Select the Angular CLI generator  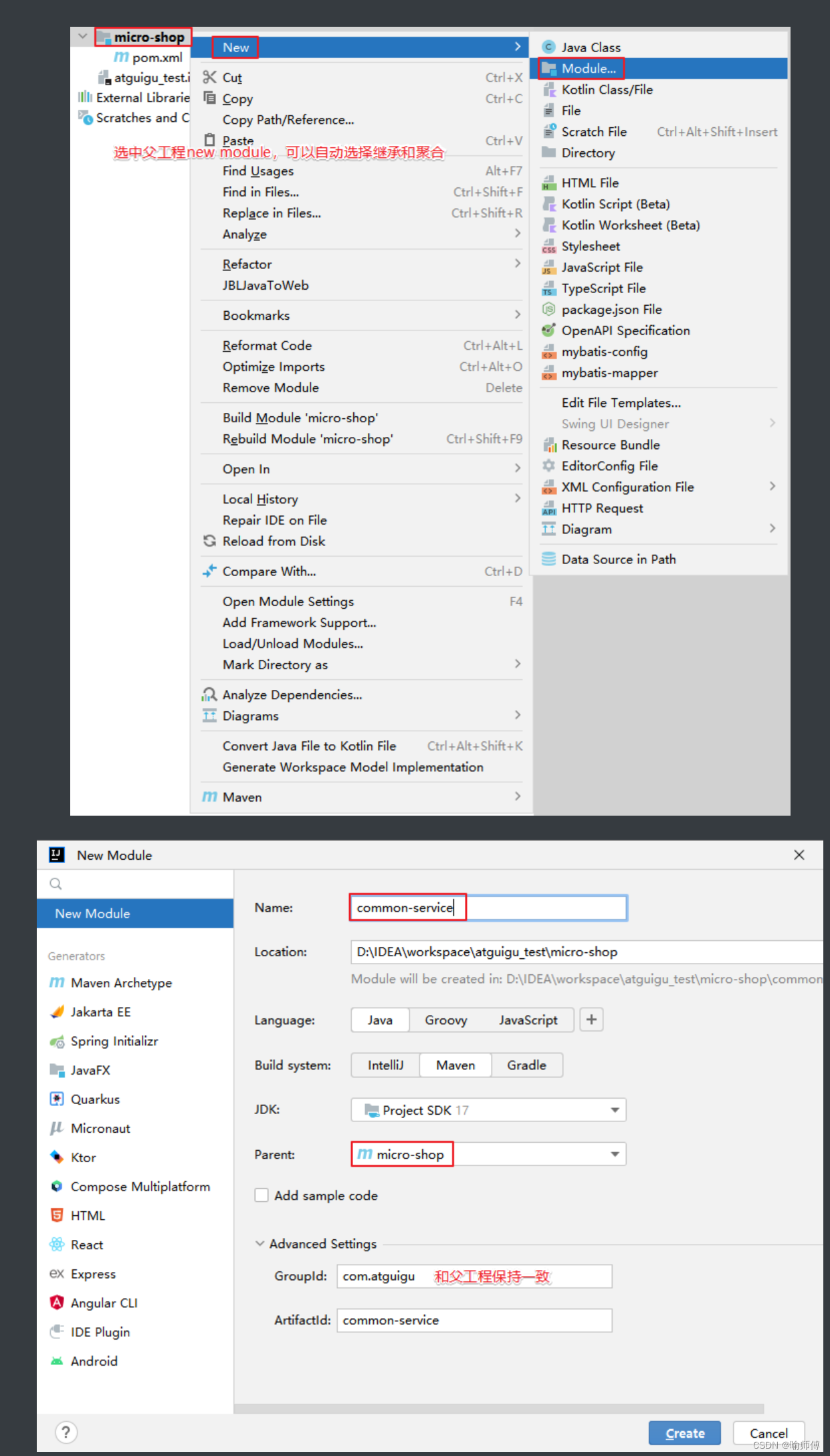135,1303
